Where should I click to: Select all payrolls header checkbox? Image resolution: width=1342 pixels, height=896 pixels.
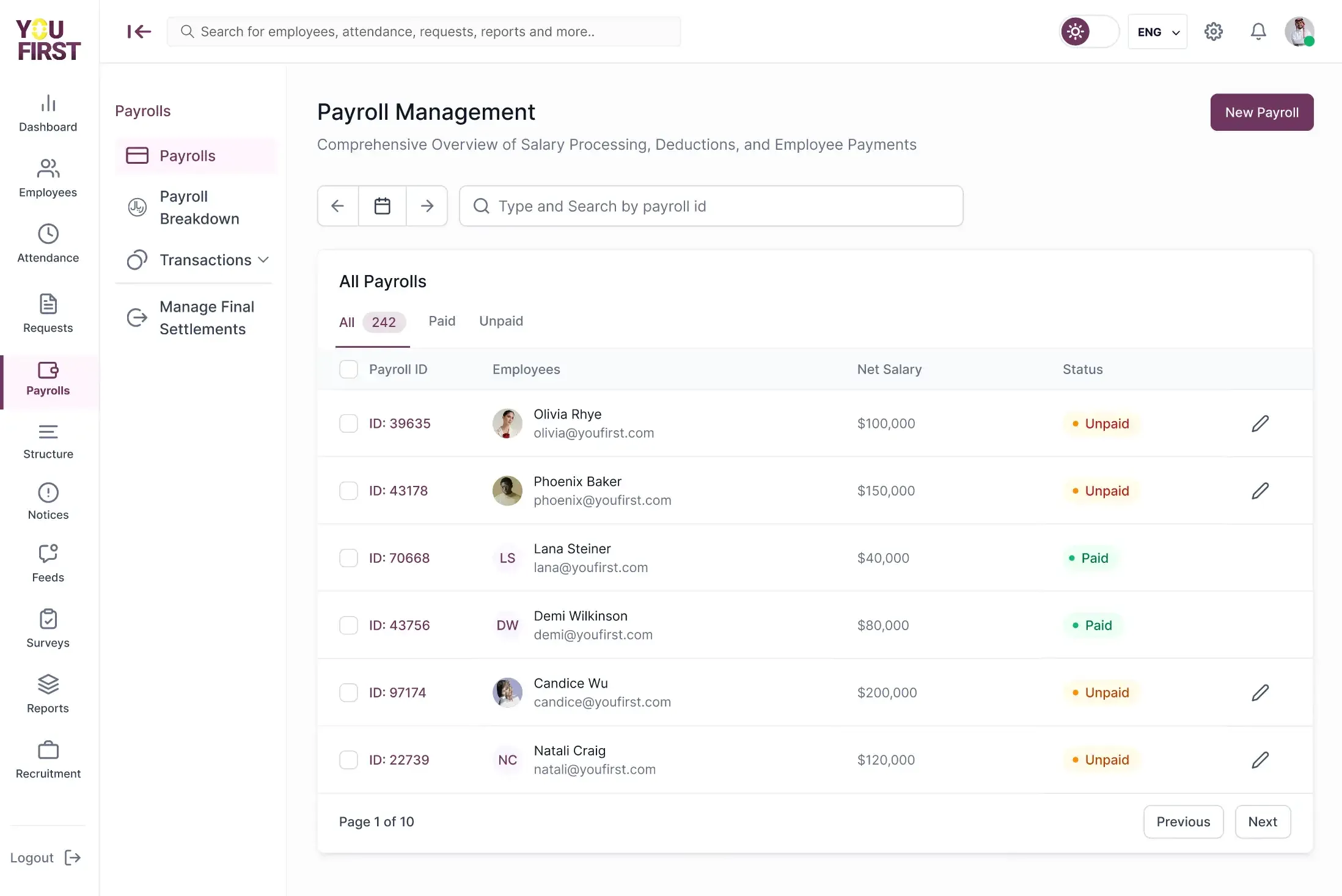tap(348, 369)
